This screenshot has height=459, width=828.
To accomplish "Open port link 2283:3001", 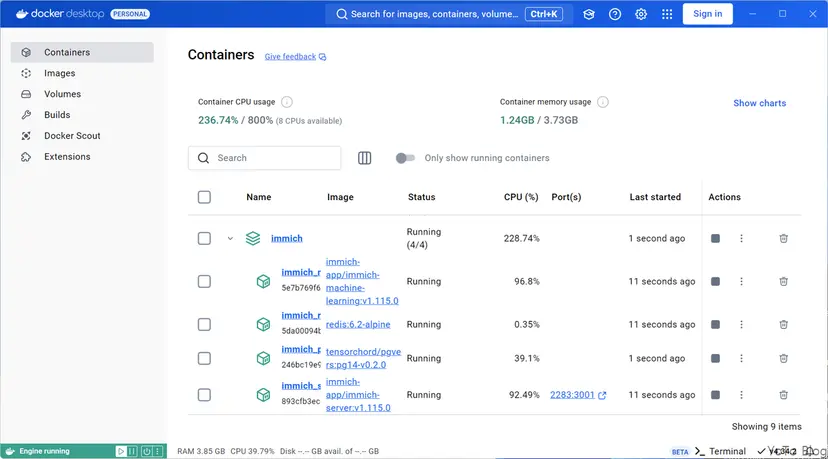I will tap(578, 395).
